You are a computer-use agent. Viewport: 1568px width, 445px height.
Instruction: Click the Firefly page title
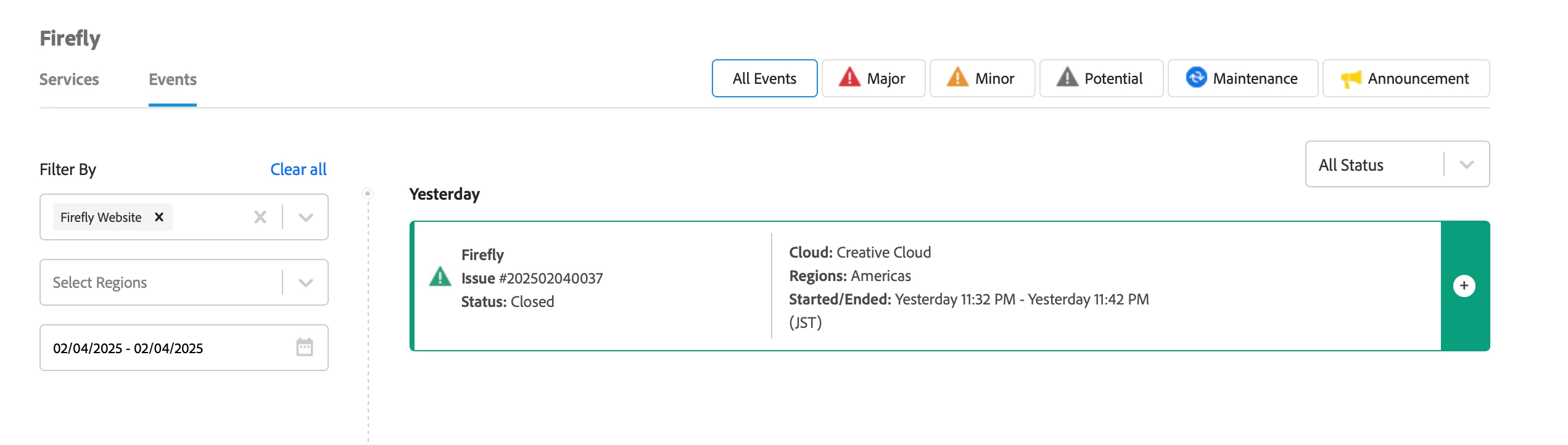tap(70, 38)
